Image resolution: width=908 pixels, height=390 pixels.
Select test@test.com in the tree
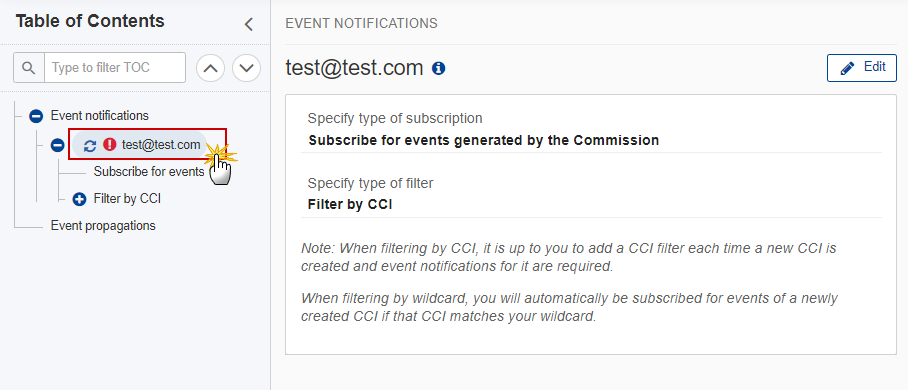click(x=161, y=145)
